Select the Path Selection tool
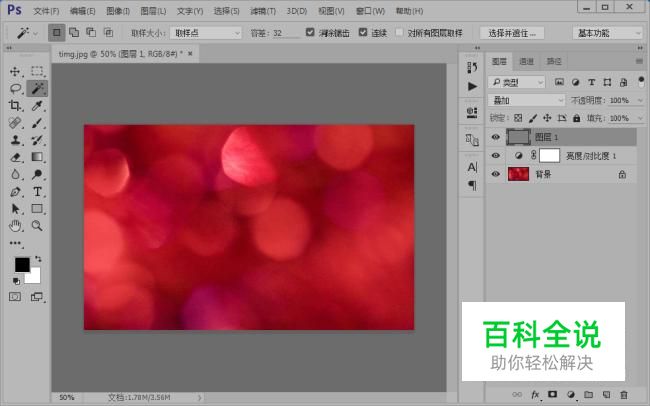The width and height of the screenshot is (650, 406). 15,209
